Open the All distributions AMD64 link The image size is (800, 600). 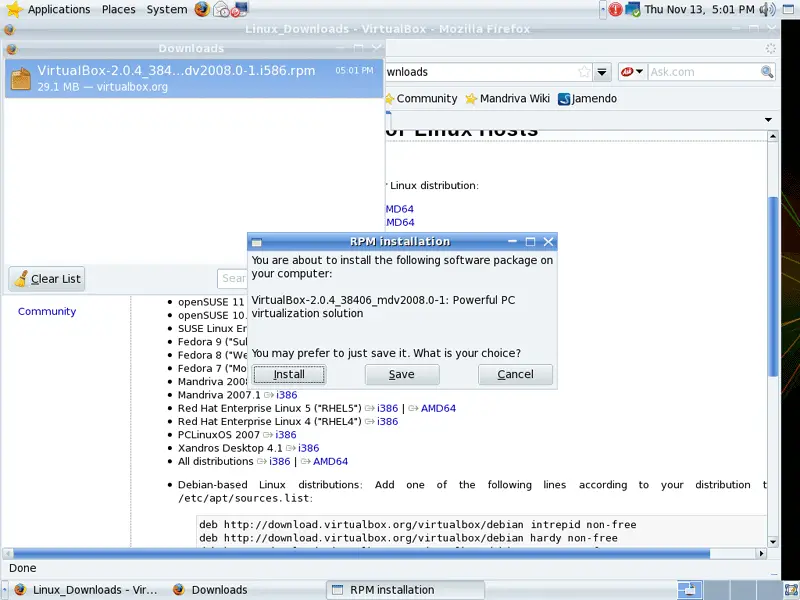[x=331, y=461]
